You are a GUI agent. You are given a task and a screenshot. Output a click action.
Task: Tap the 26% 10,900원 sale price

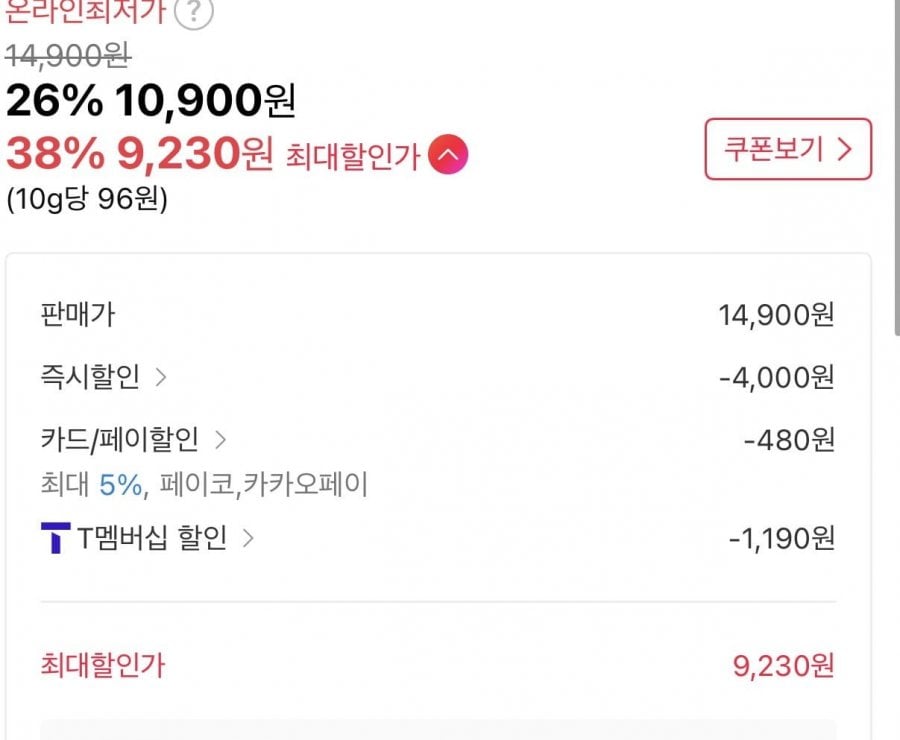coord(150,100)
